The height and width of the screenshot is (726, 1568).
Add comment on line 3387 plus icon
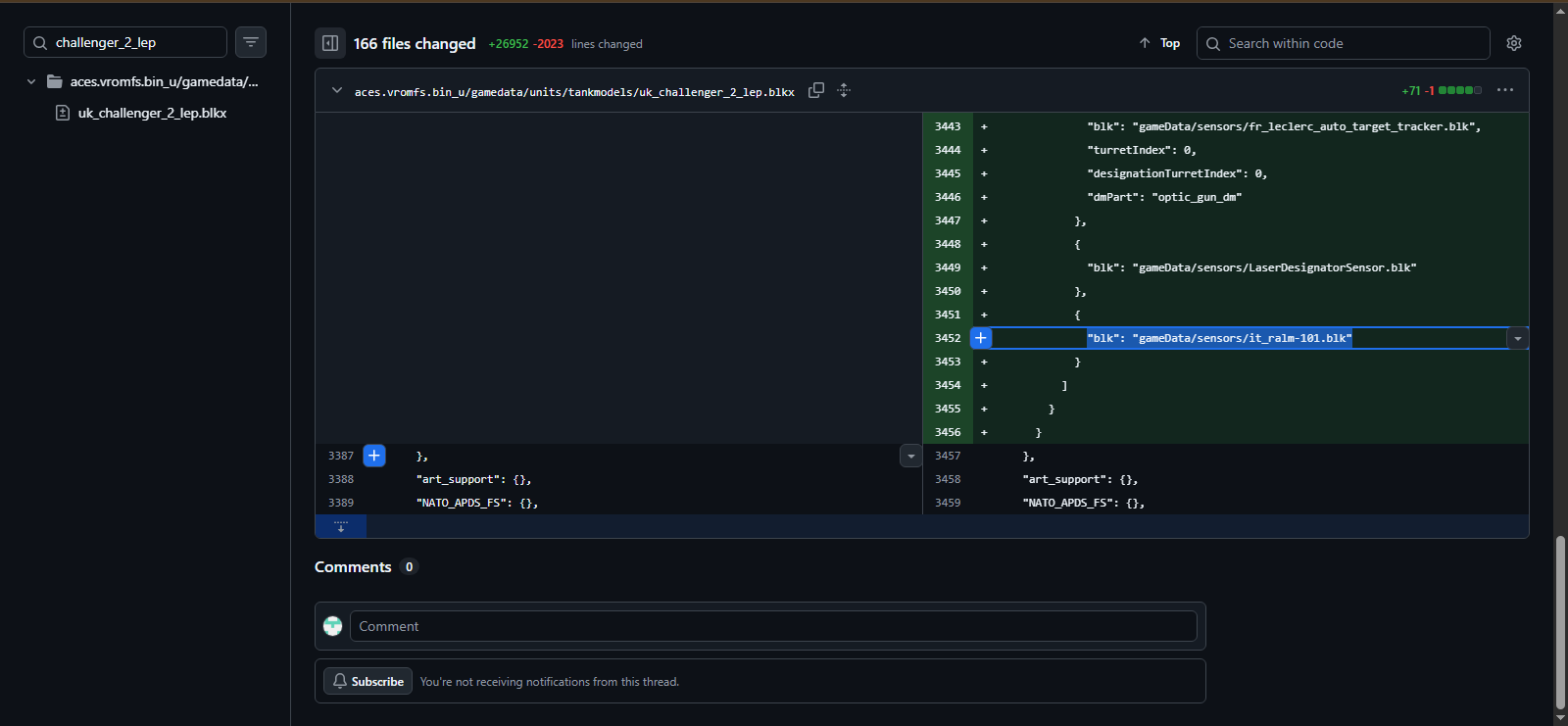pos(374,456)
